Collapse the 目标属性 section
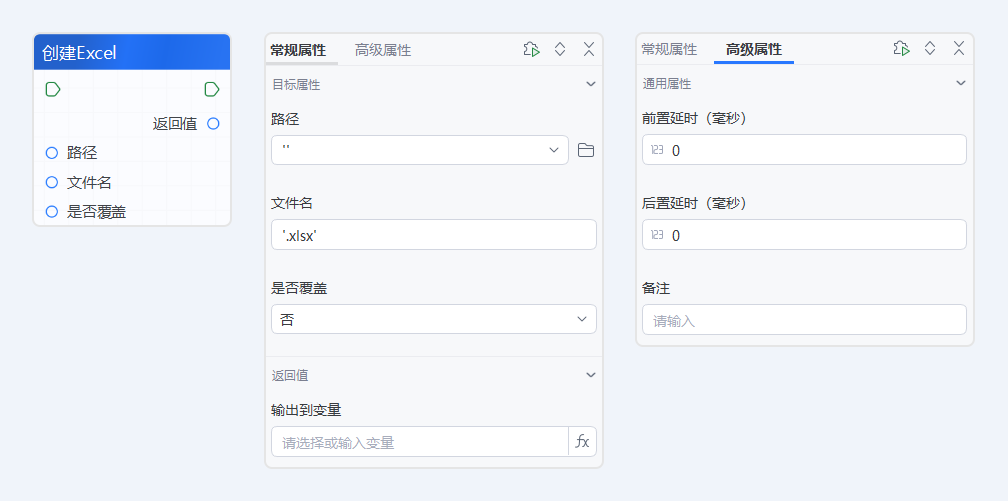The height and width of the screenshot is (501, 1008). 590,85
